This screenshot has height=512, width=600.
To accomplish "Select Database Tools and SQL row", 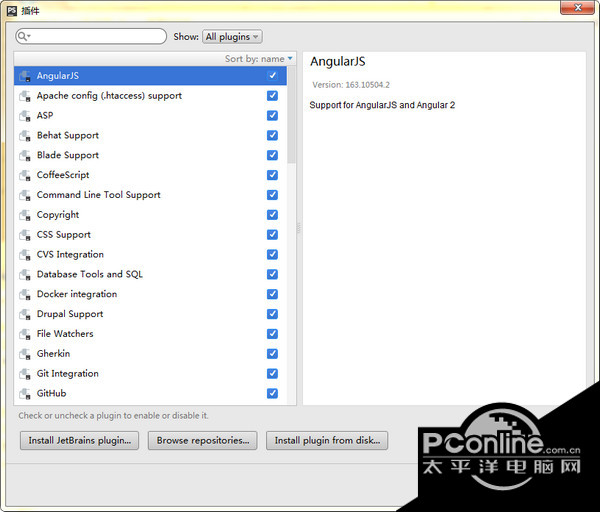I will [x=150, y=275].
